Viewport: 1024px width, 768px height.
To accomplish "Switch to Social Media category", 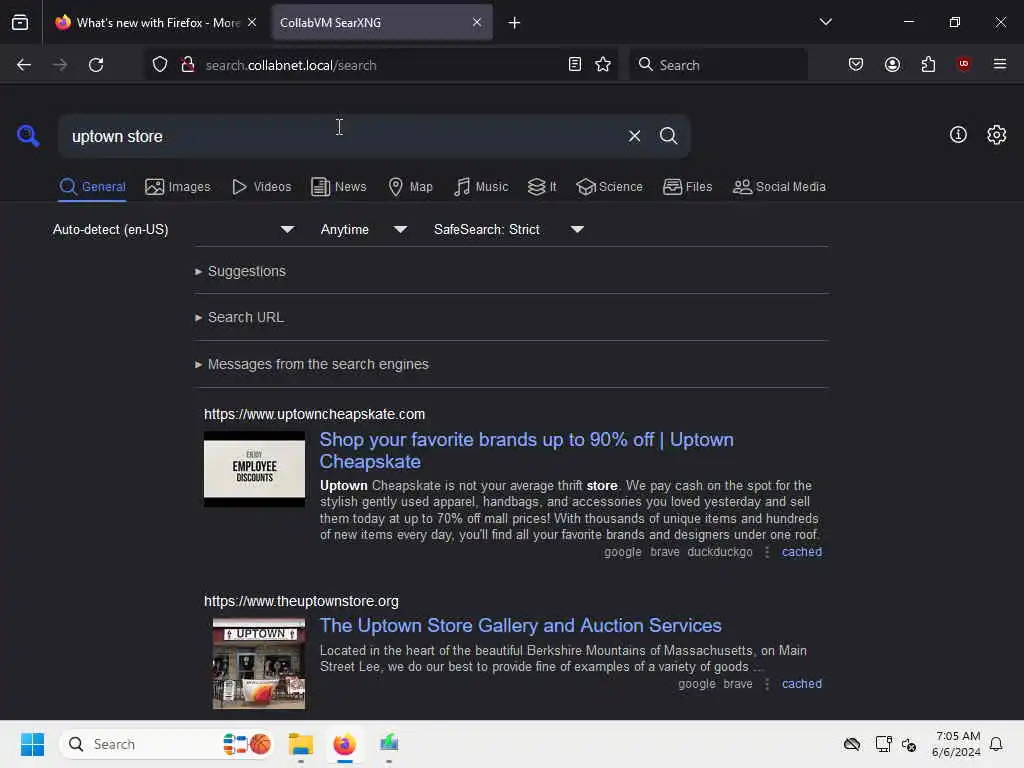I will pyautogui.click(x=779, y=187).
